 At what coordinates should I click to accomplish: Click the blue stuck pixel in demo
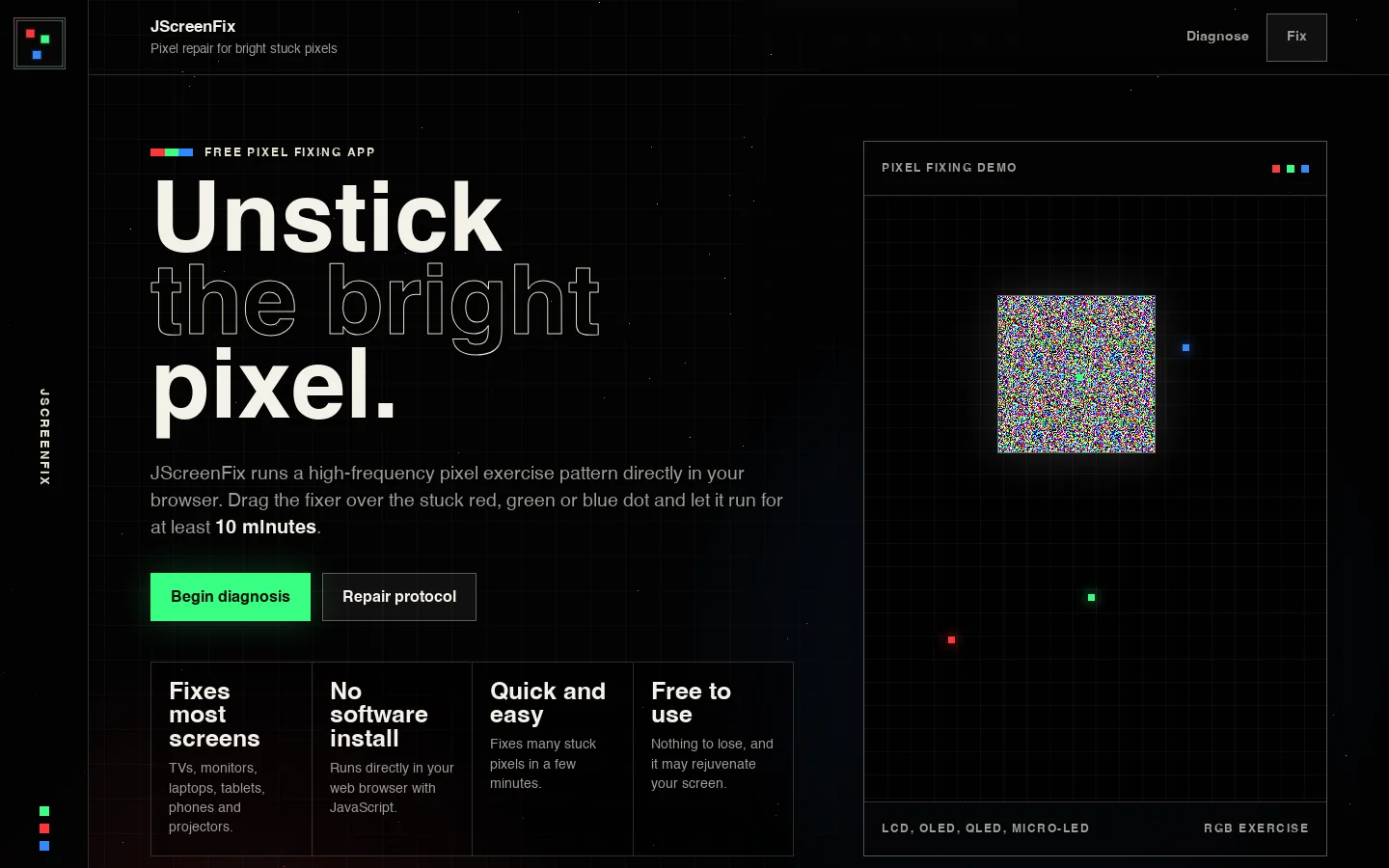coord(1185,347)
